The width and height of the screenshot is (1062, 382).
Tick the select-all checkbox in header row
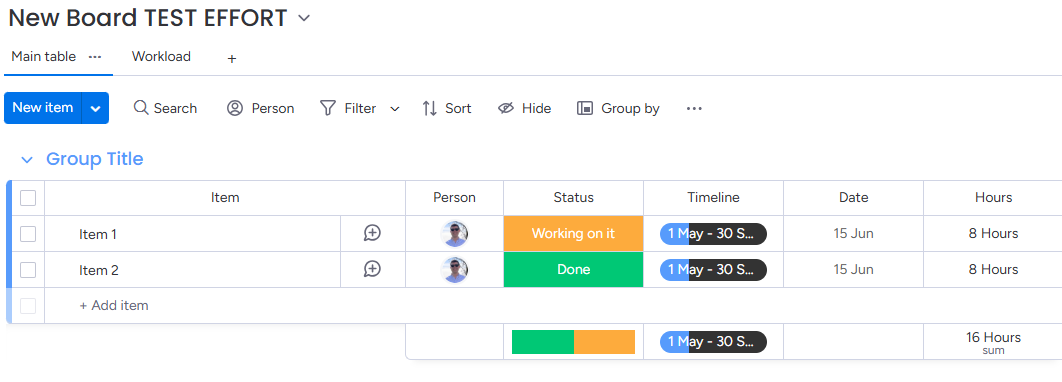pyautogui.click(x=28, y=198)
